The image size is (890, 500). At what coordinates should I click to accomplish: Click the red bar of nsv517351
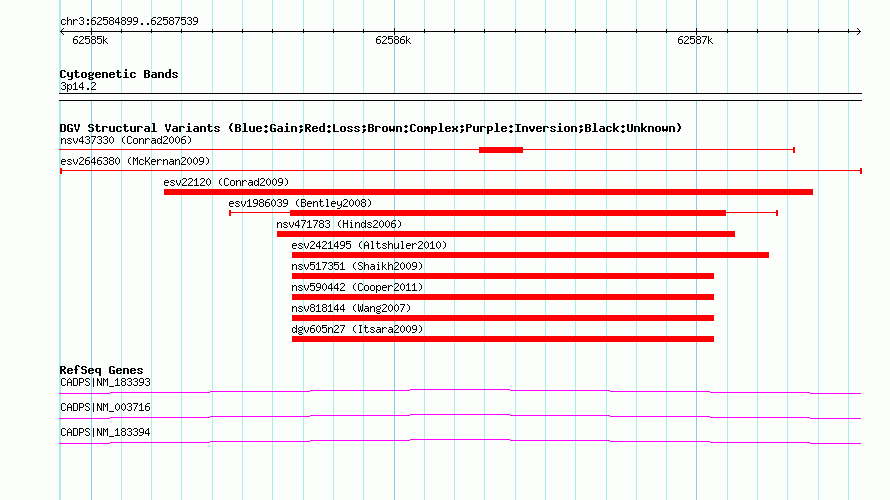pyautogui.click(x=503, y=276)
